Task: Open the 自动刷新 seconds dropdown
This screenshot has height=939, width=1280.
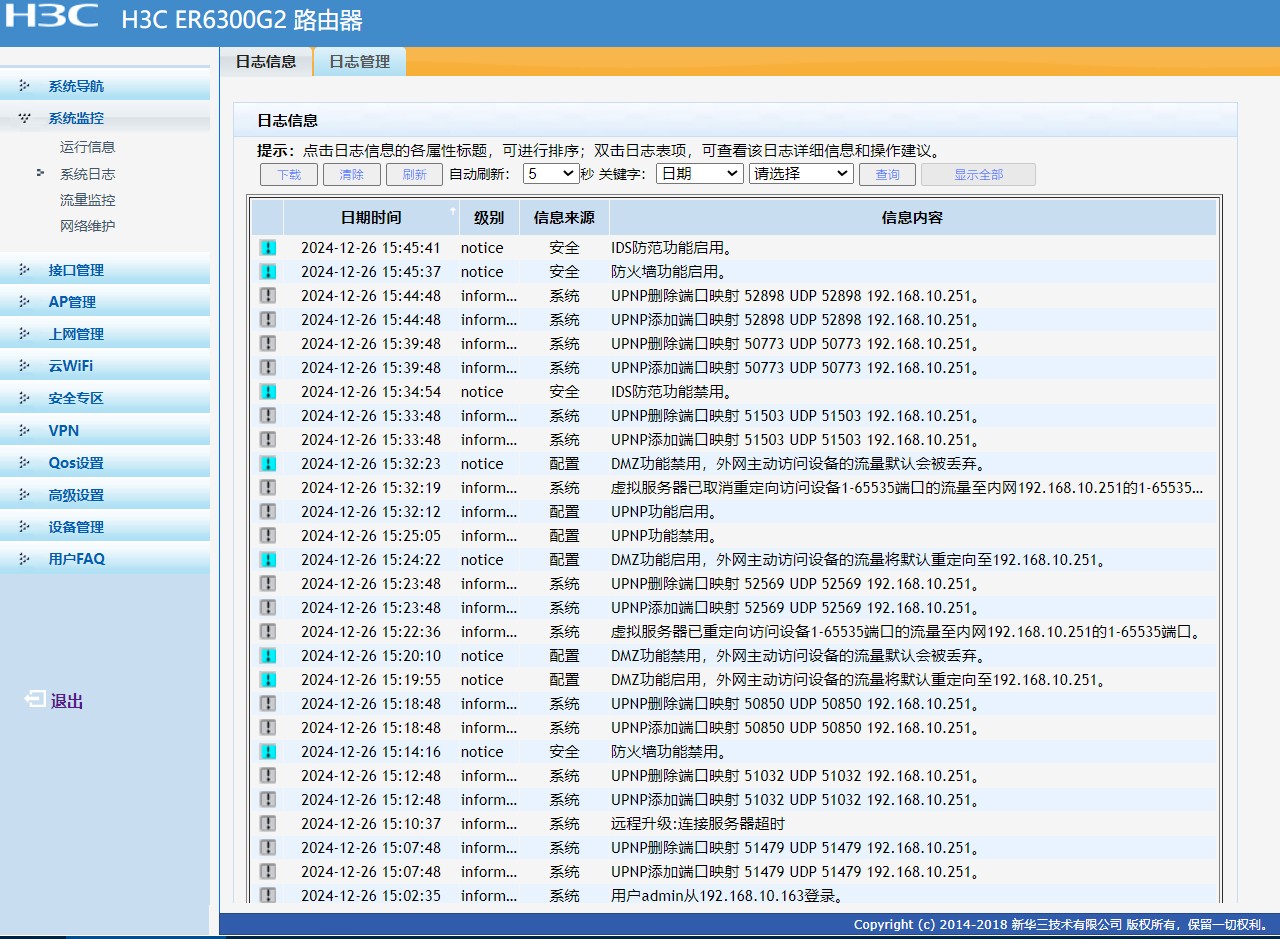Action: click(552, 174)
